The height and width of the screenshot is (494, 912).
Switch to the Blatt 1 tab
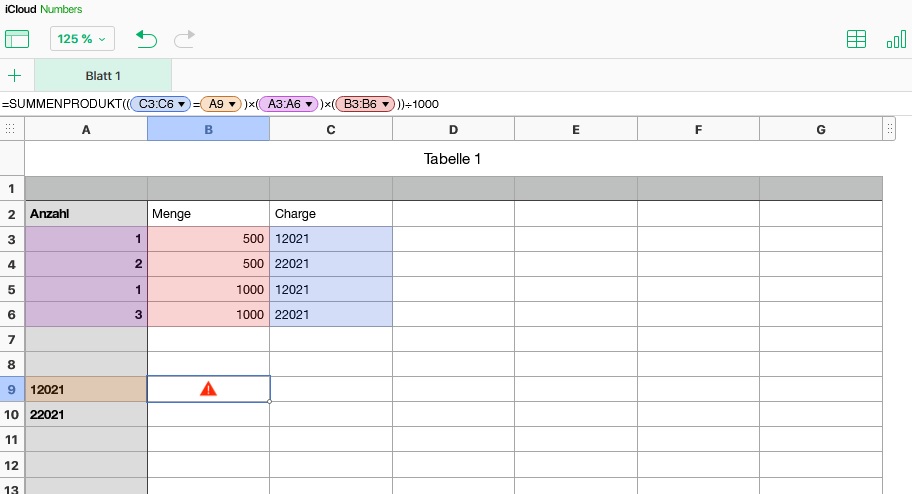point(103,76)
